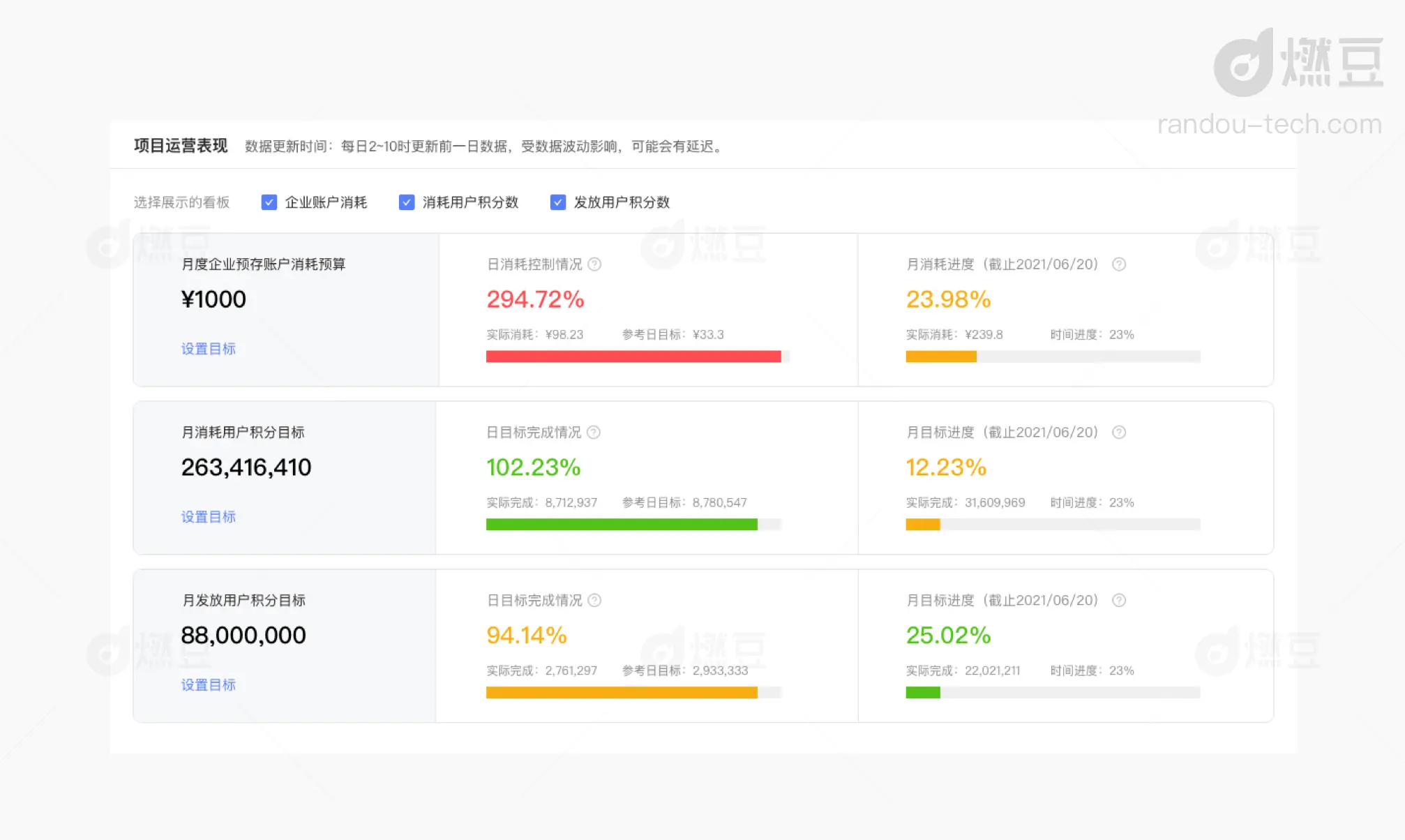1405x840 pixels.
Task: Click help icon beside 月目标进度 showing 25.02%
Action: 1118,601
